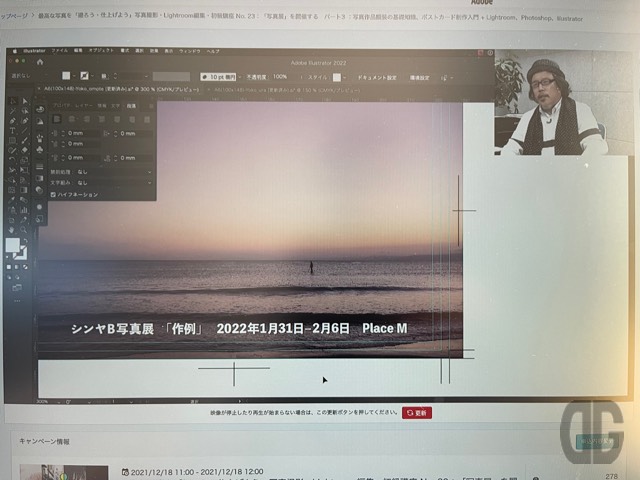Open the ウィンドウ menu
The height and width of the screenshot is (480, 640).
(x=190, y=51)
